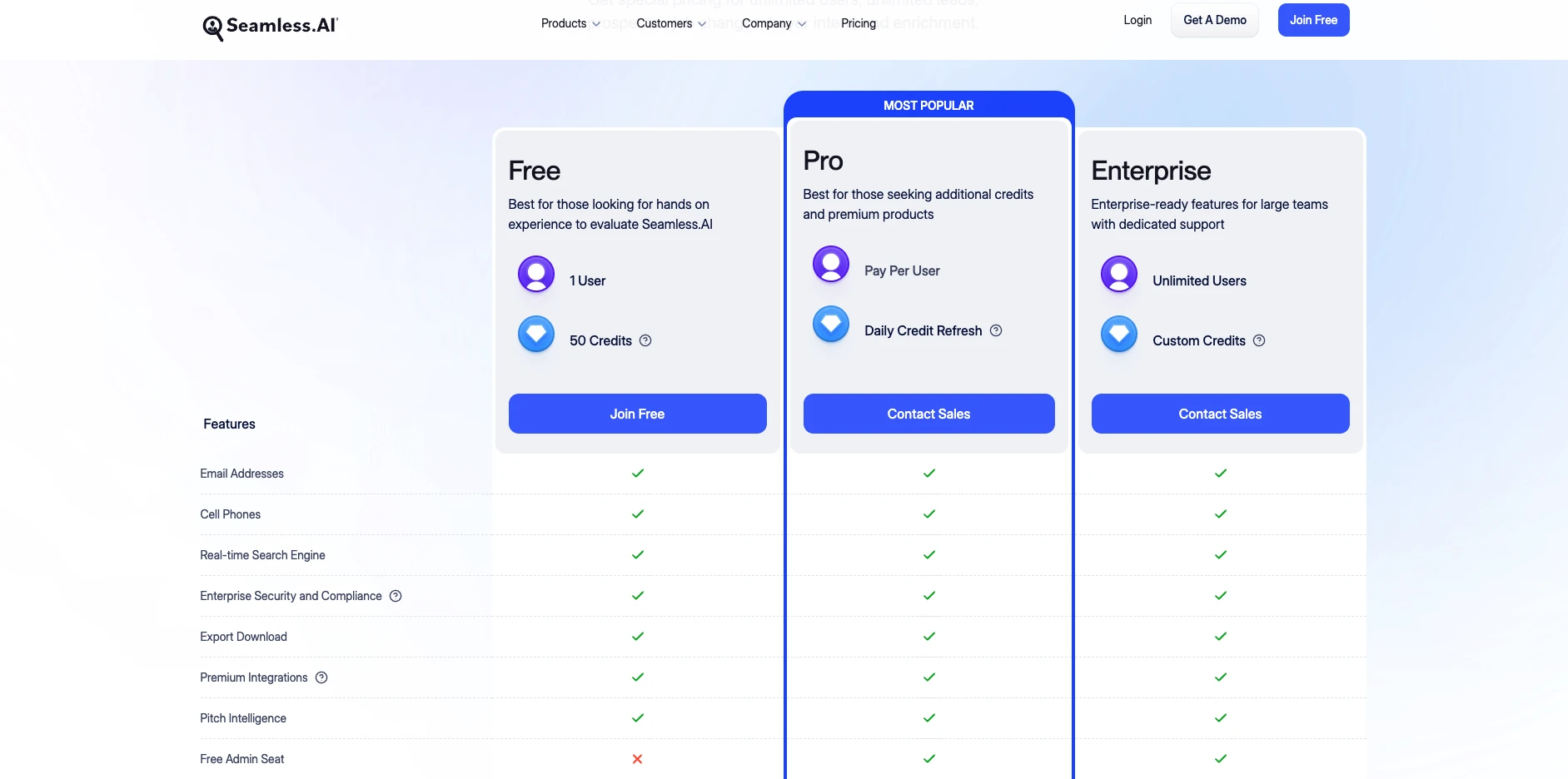
Task: Open help for Enterprise Security and Compliance
Action: point(396,596)
